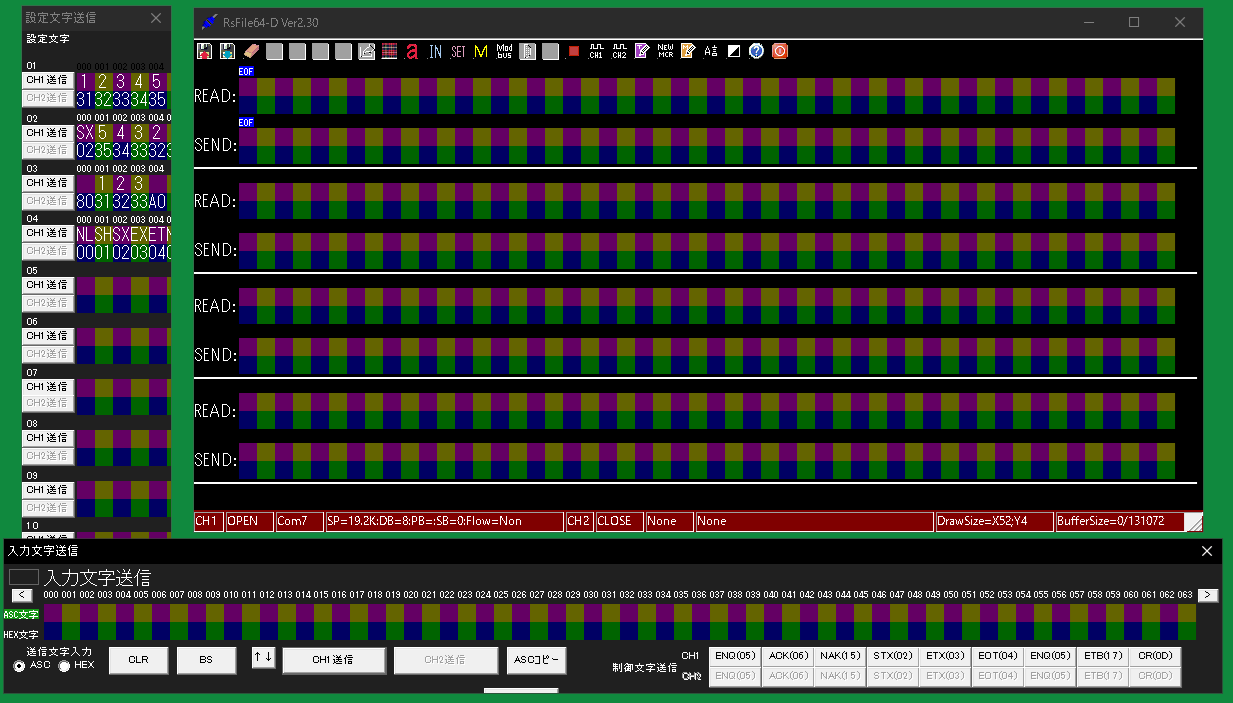The height and width of the screenshot is (703, 1233).
Task: Click the Modbus toolbar icon
Action: point(504,51)
